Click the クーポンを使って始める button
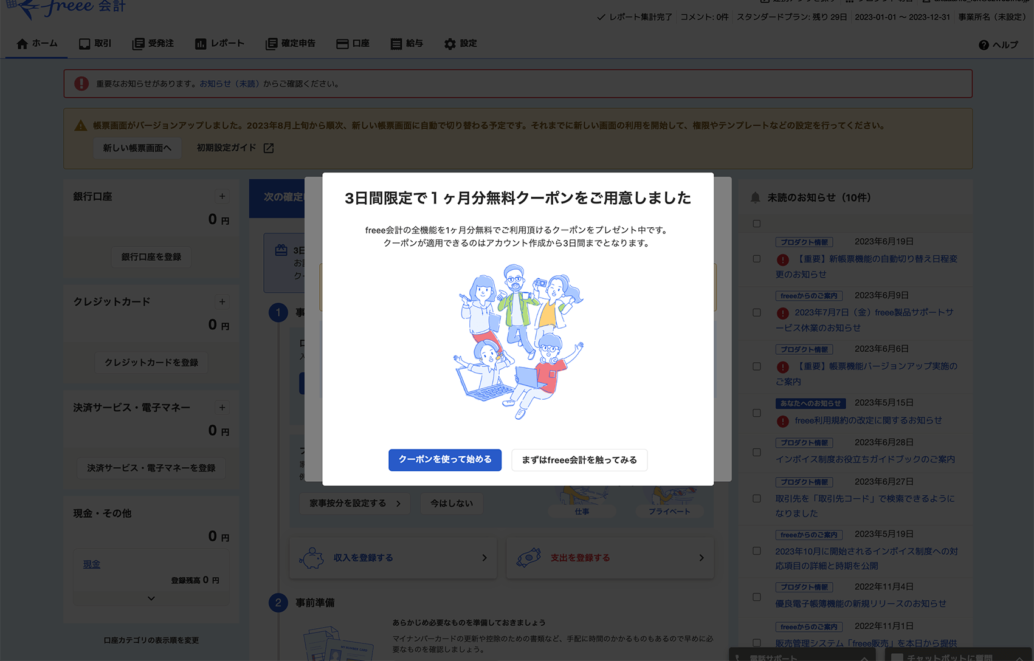1034x661 pixels. click(x=445, y=460)
